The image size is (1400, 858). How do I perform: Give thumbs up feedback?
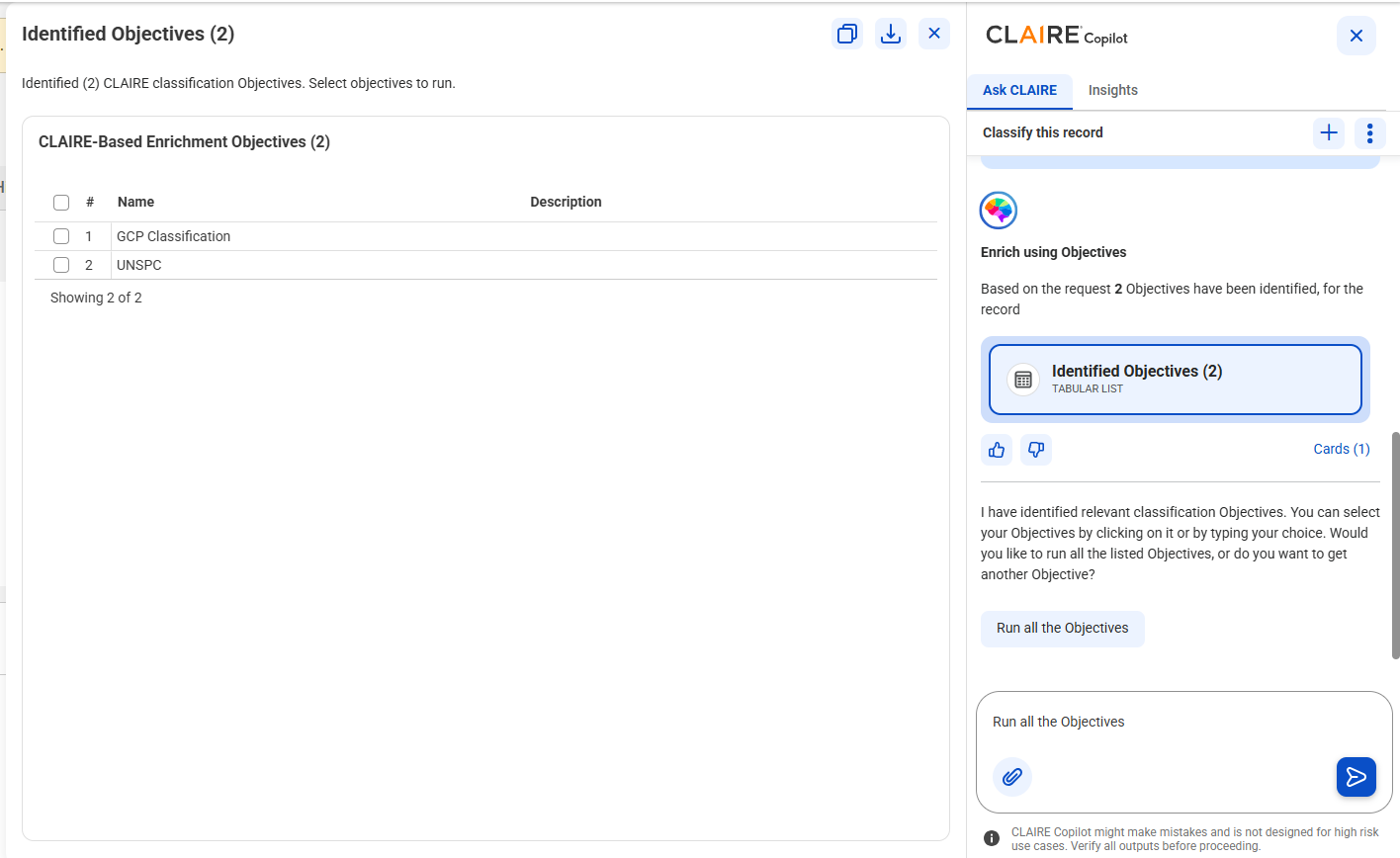997,450
